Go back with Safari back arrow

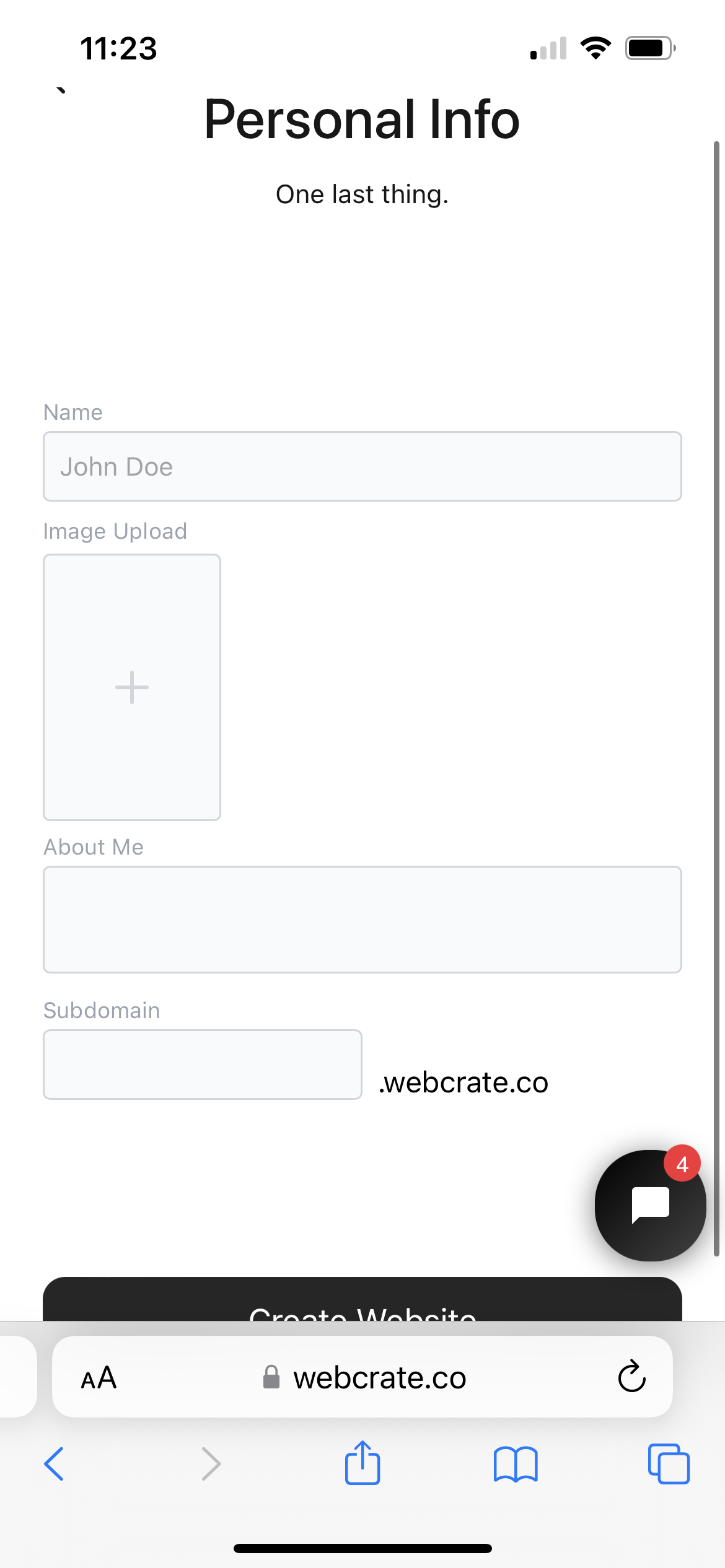click(54, 1464)
